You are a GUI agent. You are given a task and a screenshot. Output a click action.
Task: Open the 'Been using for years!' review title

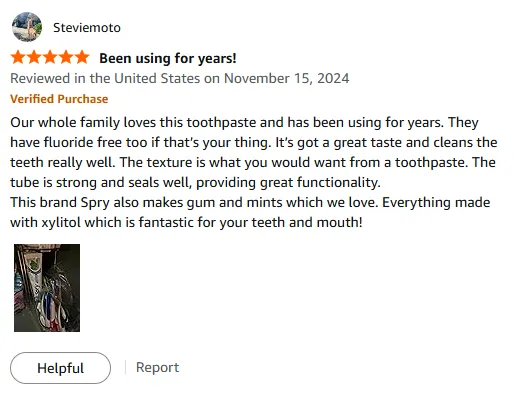tap(168, 58)
